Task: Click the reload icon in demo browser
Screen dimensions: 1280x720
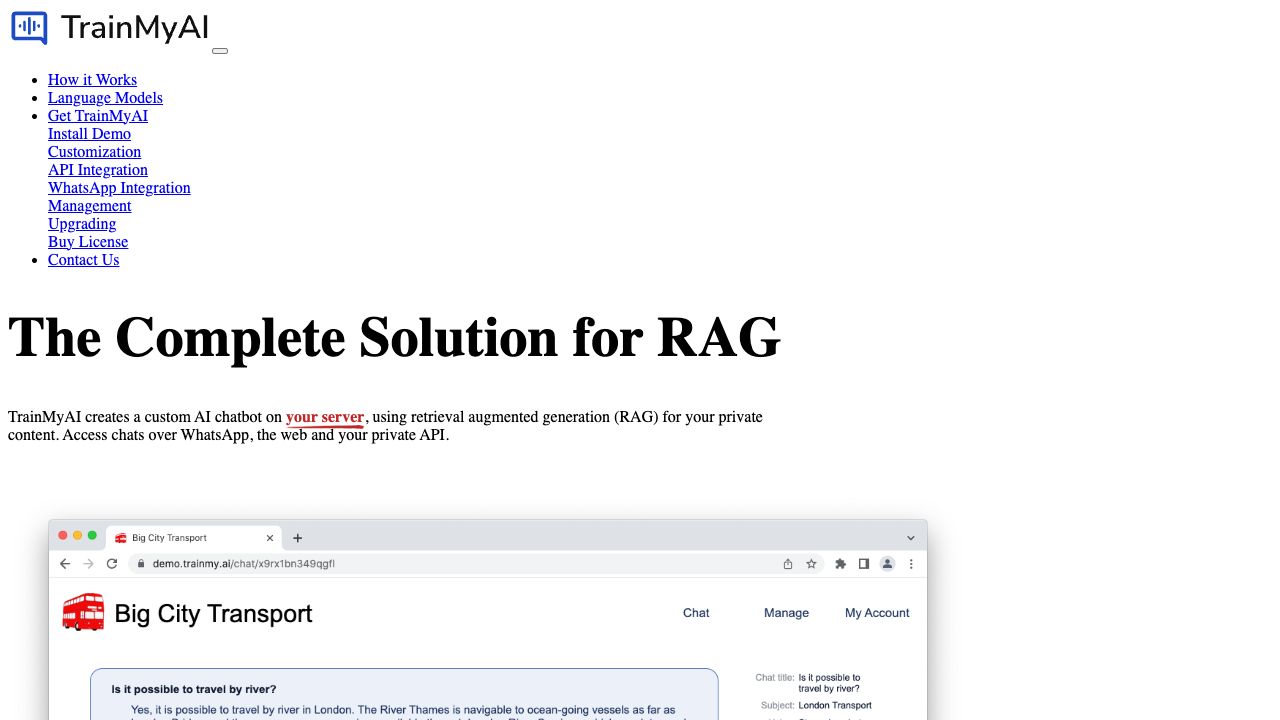Action: [x=112, y=564]
